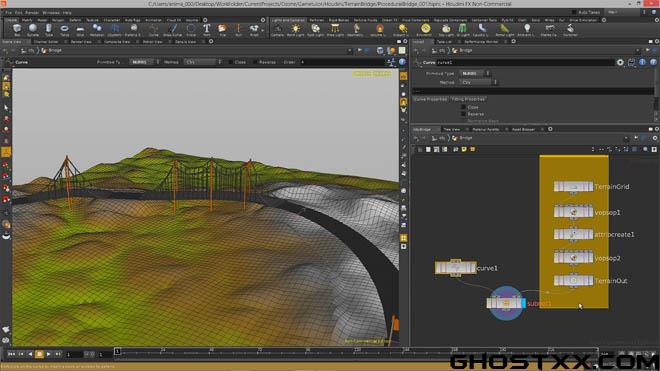The width and height of the screenshot is (660, 371).
Task: Open the Particles shelf tab
Action: 317,20
